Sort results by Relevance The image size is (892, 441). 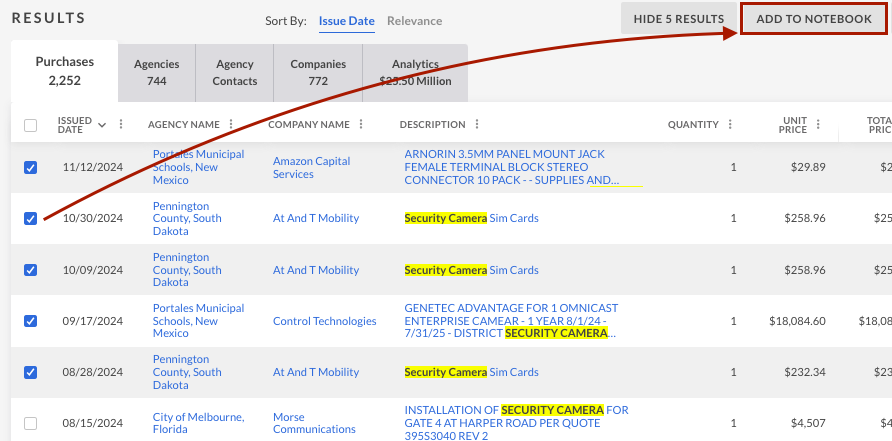(x=414, y=21)
